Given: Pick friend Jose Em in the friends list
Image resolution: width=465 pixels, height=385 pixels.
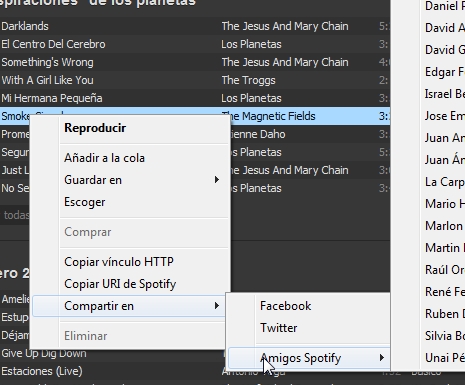Looking at the screenshot, I should 445,116.
